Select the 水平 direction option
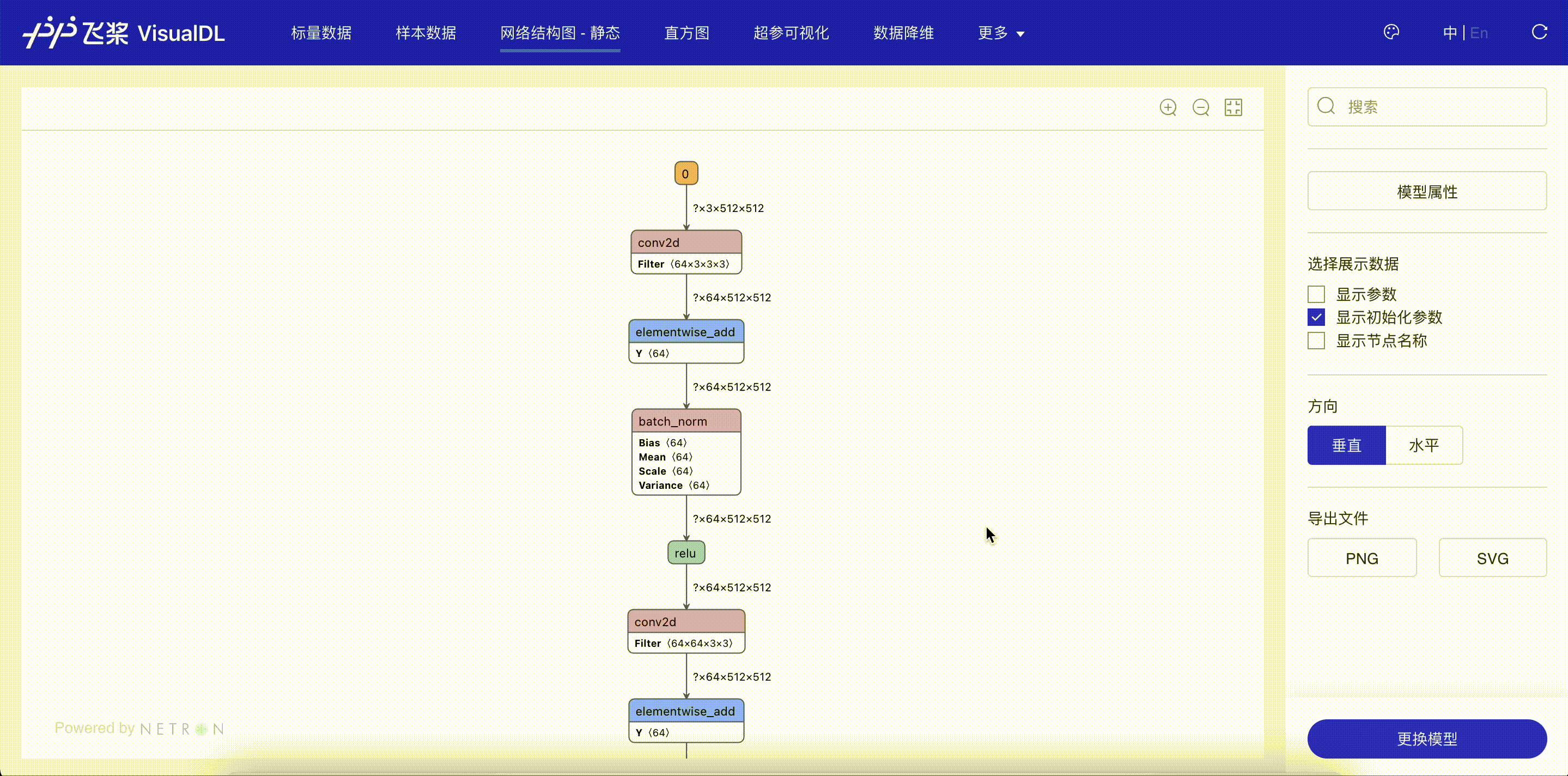 click(x=1424, y=446)
